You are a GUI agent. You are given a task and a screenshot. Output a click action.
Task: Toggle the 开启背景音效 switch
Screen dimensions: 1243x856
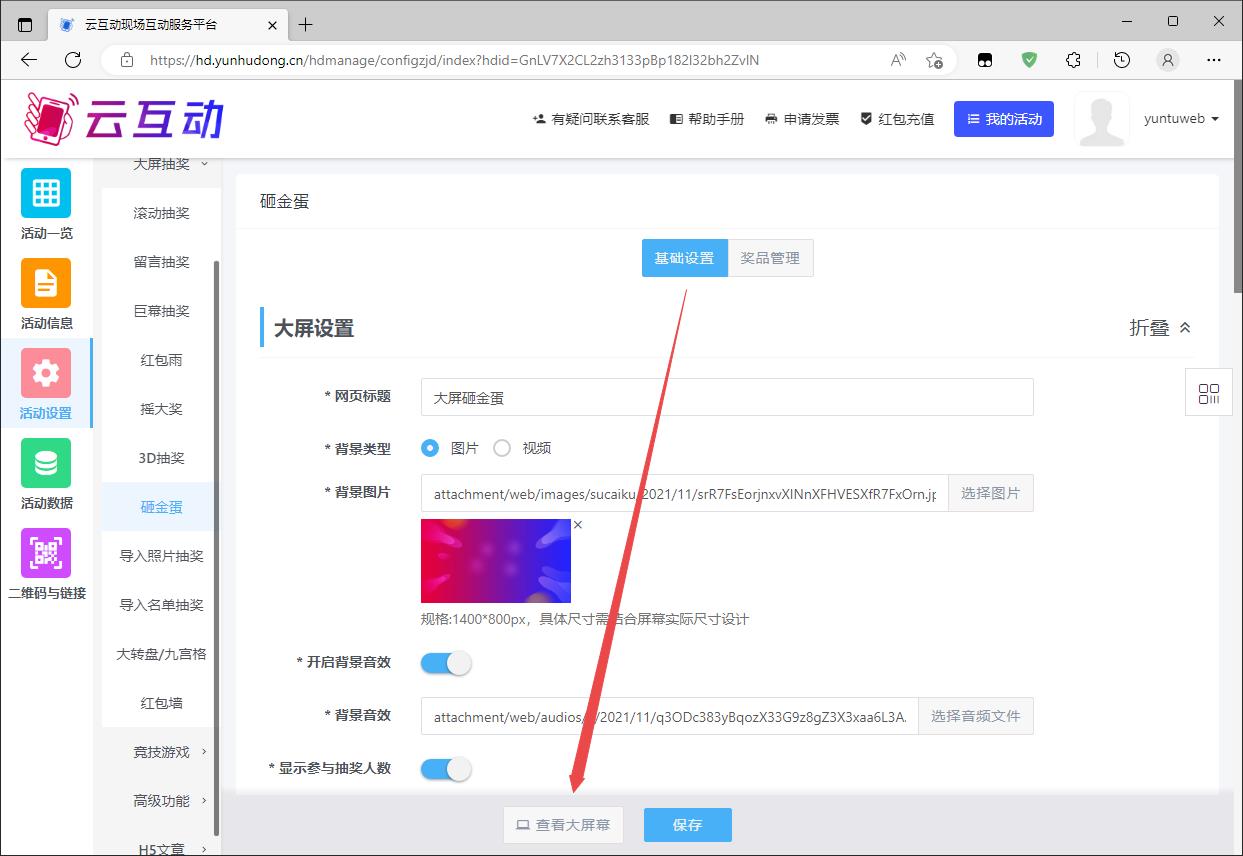click(446, 663)
